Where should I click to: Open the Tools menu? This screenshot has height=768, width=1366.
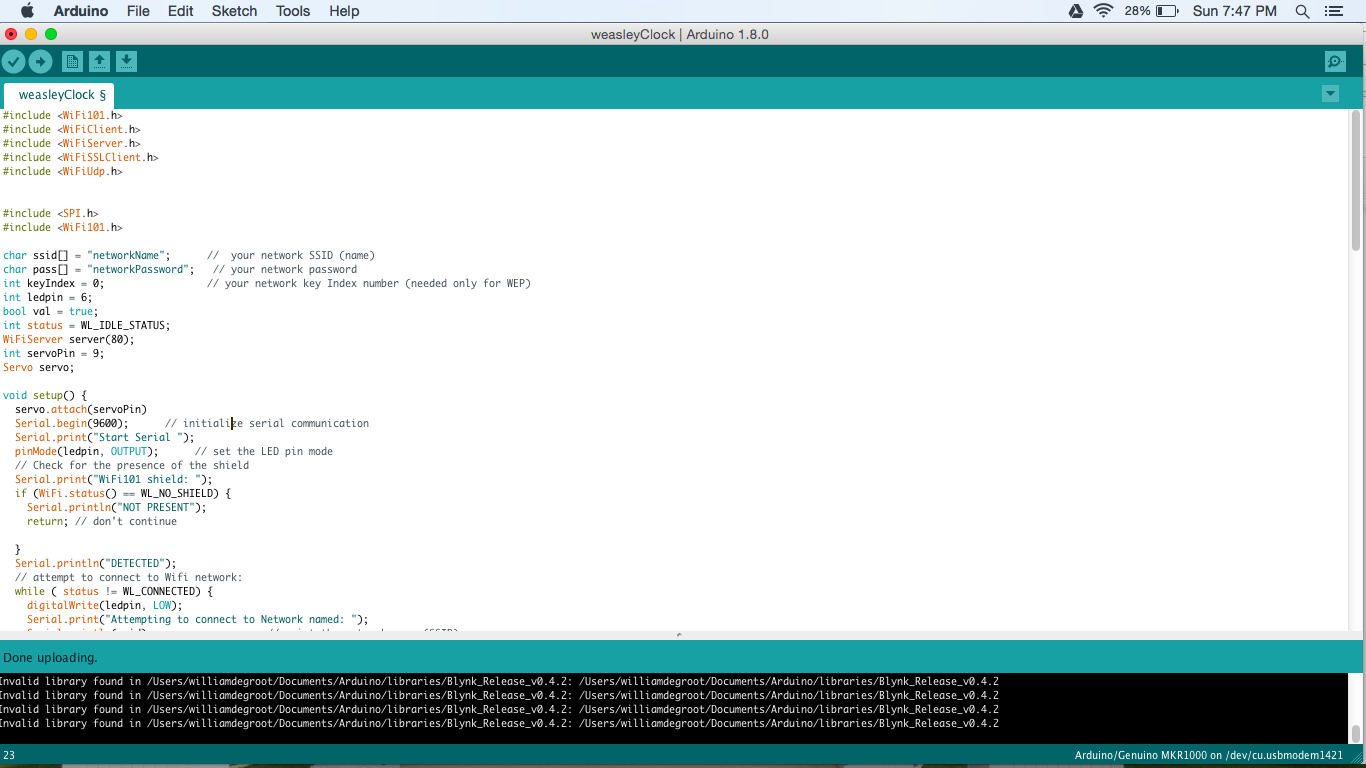(292, 11)
